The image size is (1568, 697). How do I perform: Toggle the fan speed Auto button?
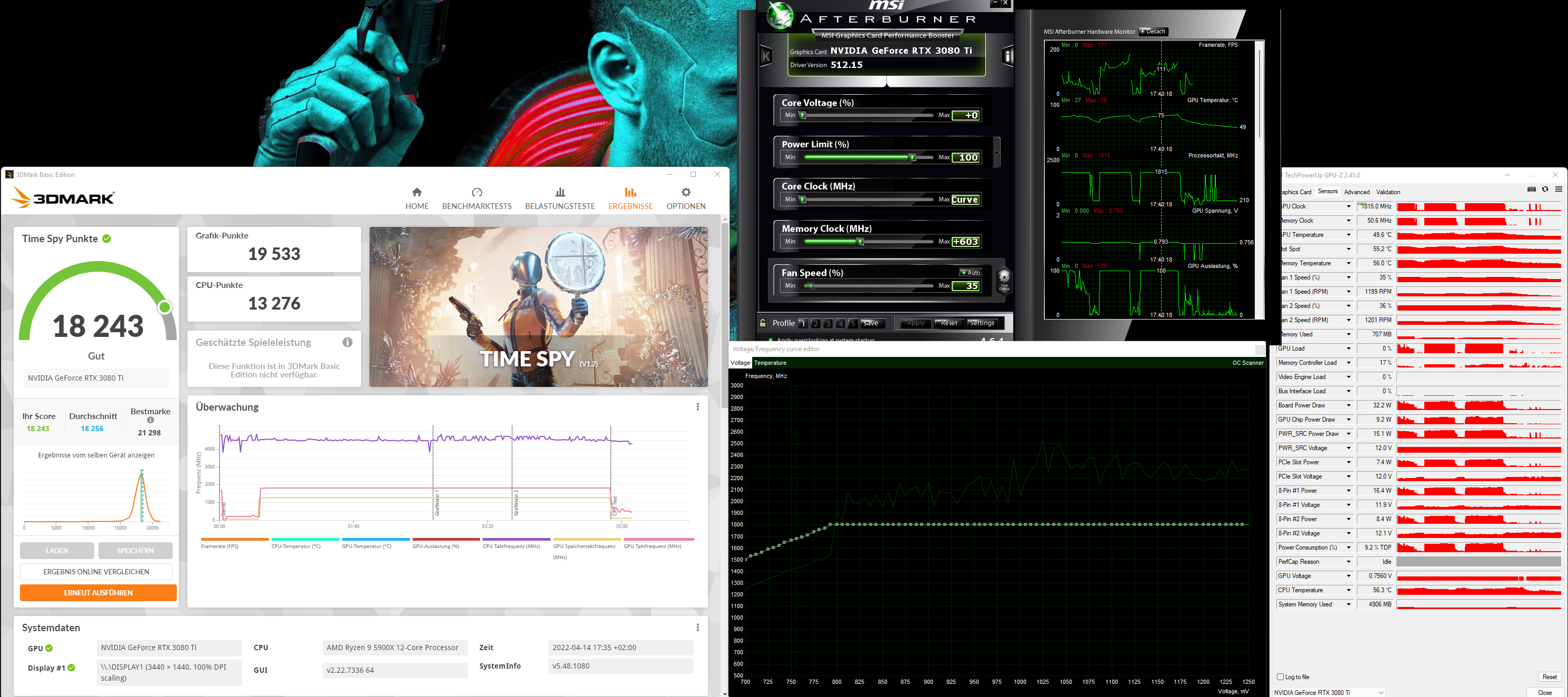pos(970,273)
